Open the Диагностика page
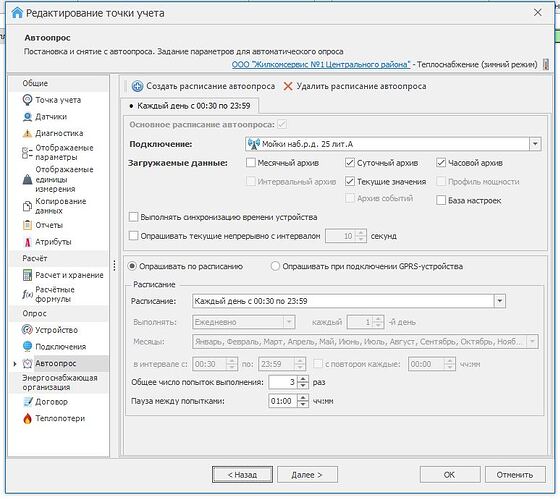 (59, 134)
